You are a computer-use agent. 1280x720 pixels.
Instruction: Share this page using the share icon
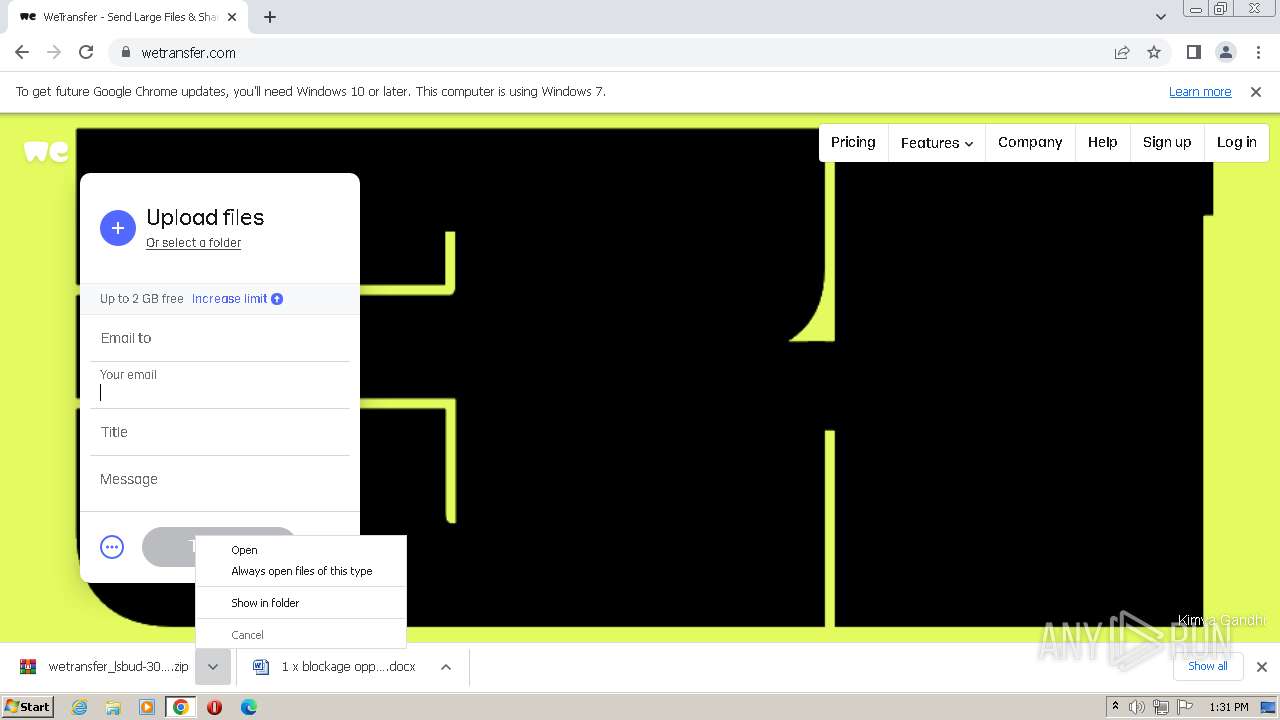(x=1122, y=52)
